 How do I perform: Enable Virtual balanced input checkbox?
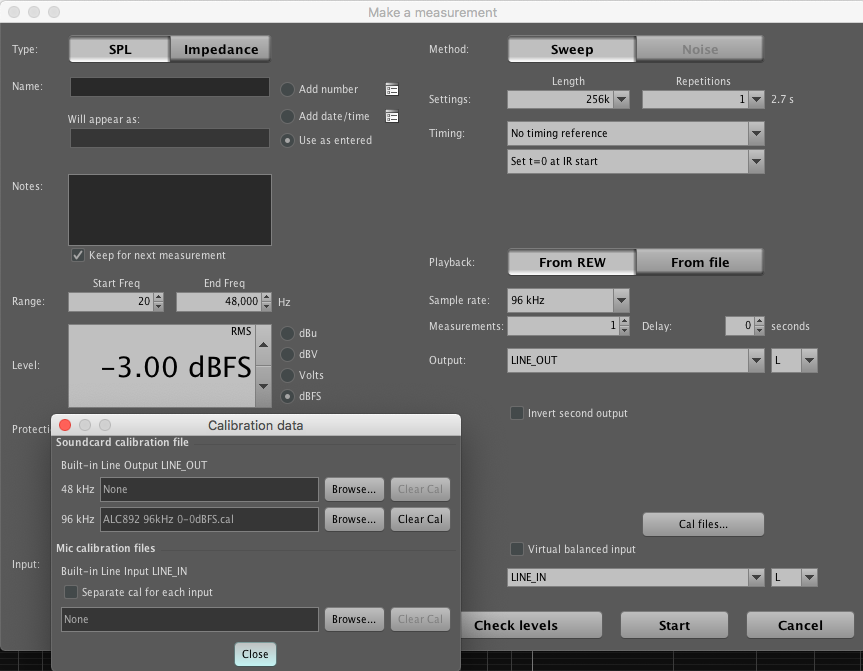[x=517, y=549]
